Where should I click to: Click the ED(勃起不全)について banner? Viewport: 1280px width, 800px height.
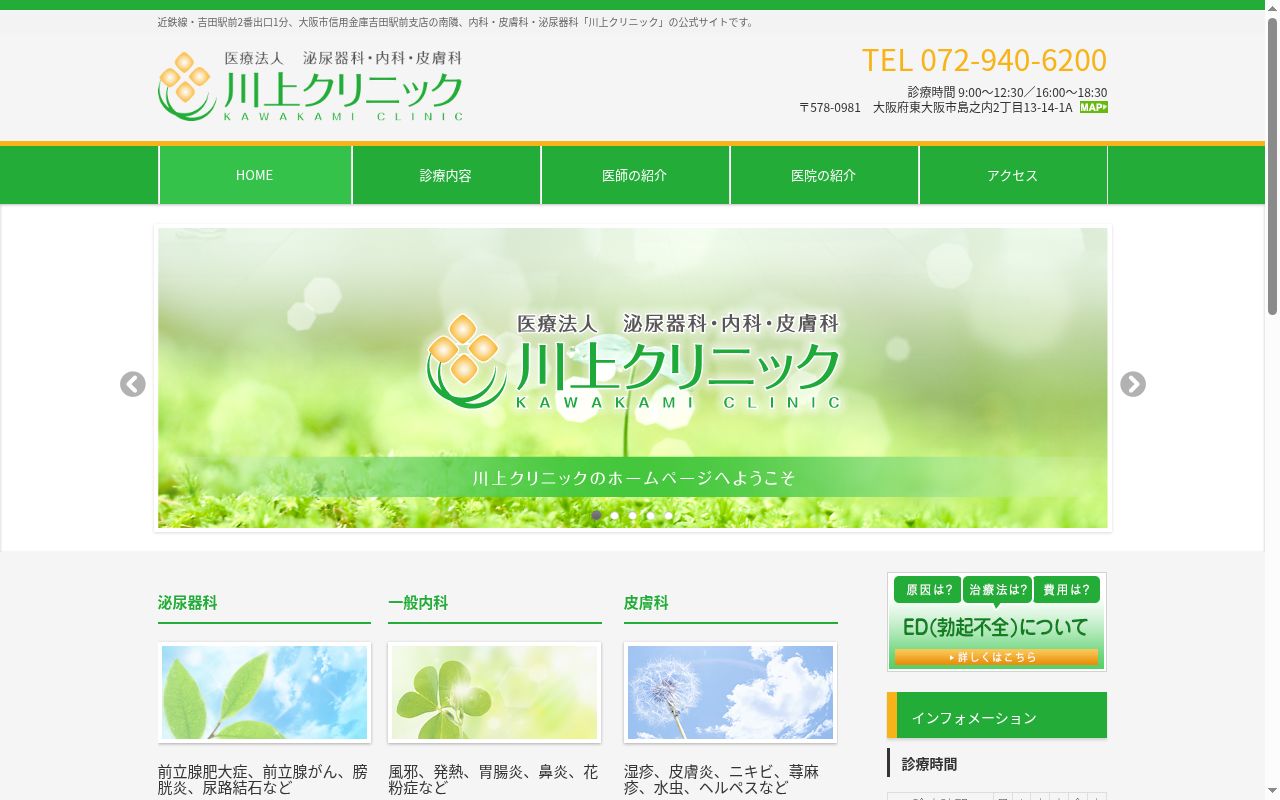997,621
